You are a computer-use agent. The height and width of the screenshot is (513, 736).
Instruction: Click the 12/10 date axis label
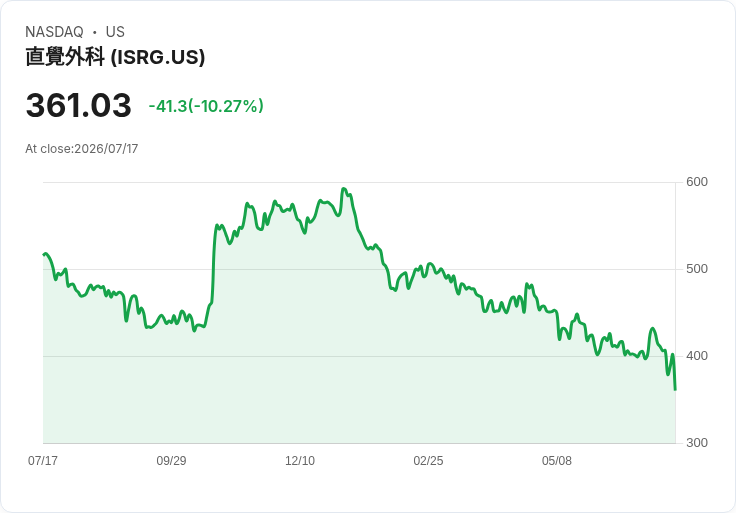coord(300,460)
